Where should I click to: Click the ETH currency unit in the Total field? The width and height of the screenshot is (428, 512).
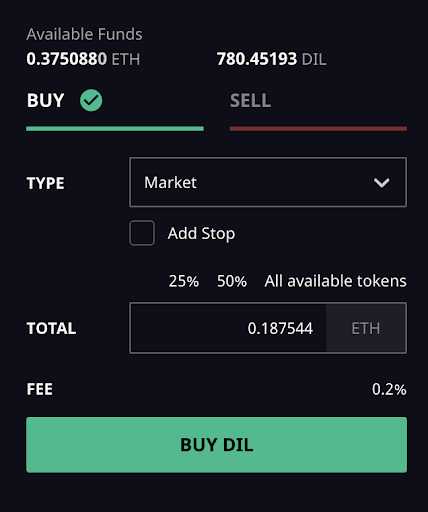[366, 328]
